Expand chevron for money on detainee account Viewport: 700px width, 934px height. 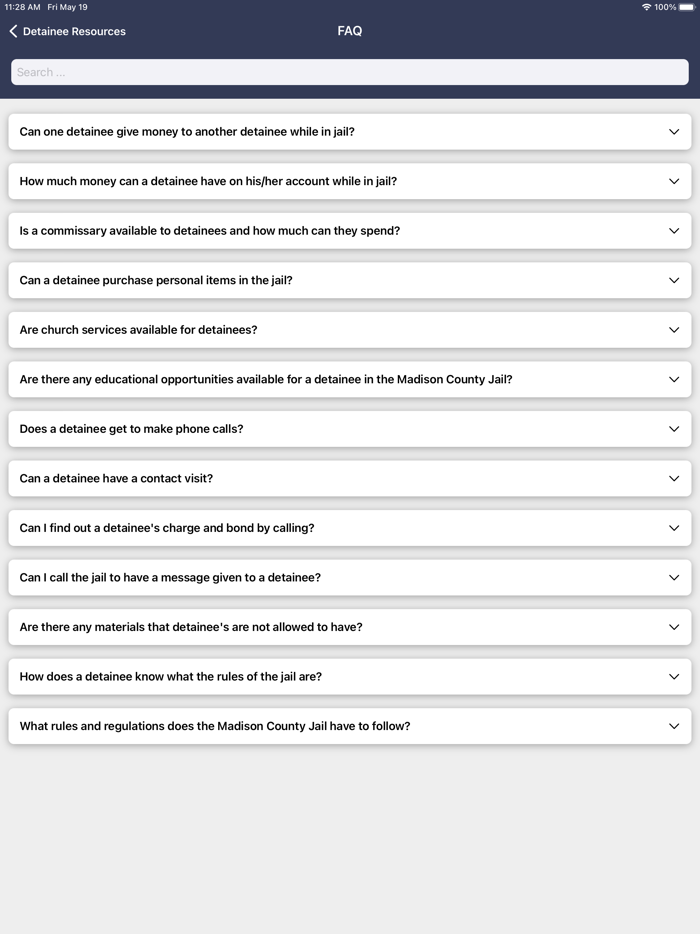674,181
